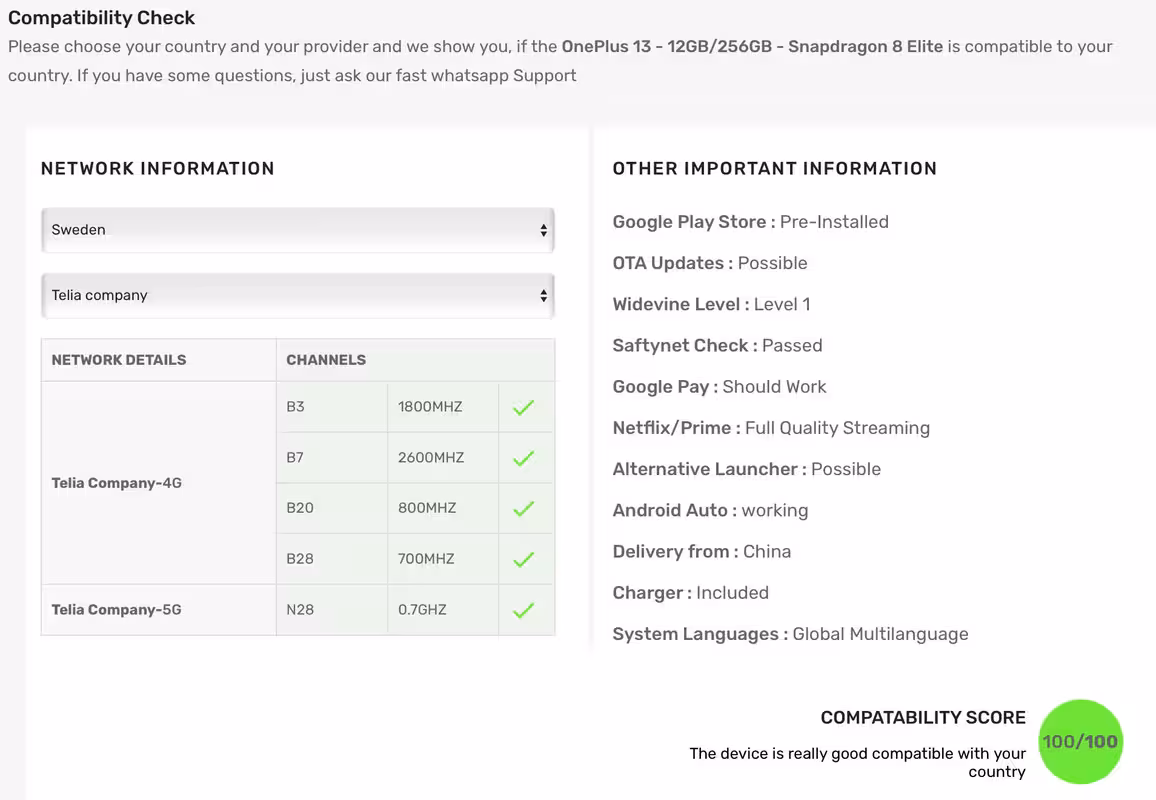This screenshot has width=1156, height=800.
Task: Click the Netflix/Prime Full Quality Streaming line
Action: (x=771, y=428)
